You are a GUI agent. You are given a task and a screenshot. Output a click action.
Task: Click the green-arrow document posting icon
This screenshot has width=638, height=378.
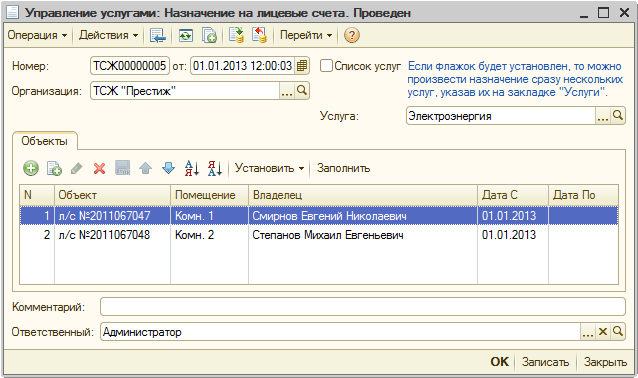(236, 35)
